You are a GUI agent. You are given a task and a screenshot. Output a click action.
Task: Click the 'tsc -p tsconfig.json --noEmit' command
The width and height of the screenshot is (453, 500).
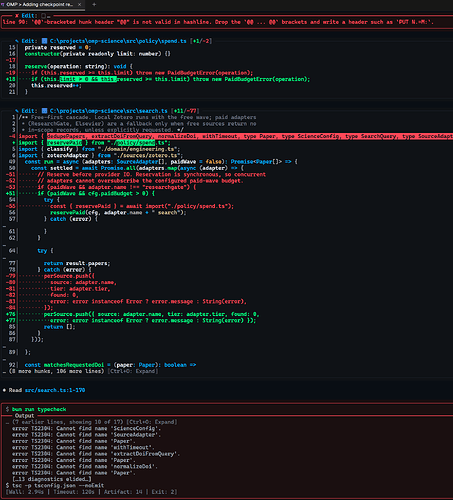pos(58,485)
